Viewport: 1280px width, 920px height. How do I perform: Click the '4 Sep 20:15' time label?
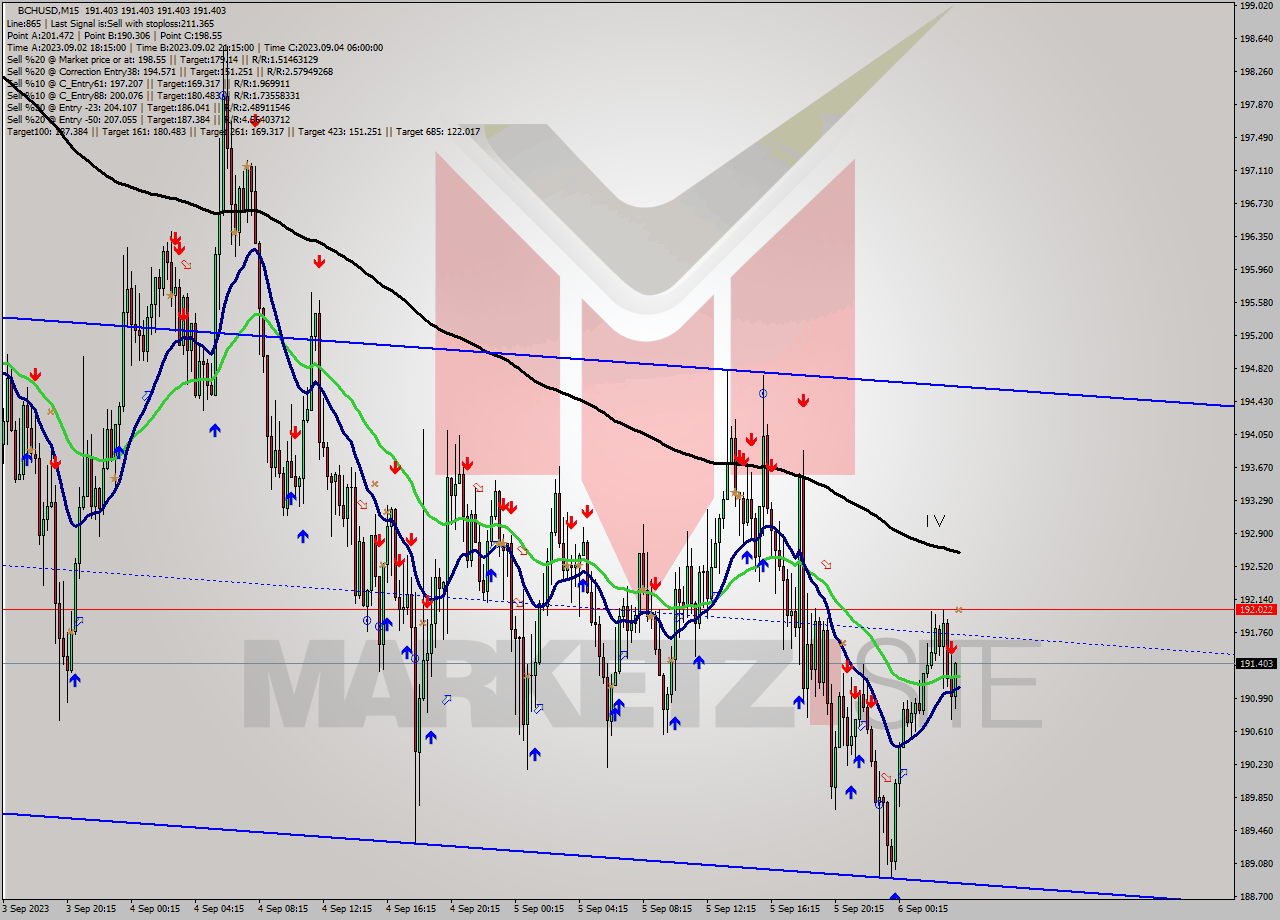coord(476,909)
